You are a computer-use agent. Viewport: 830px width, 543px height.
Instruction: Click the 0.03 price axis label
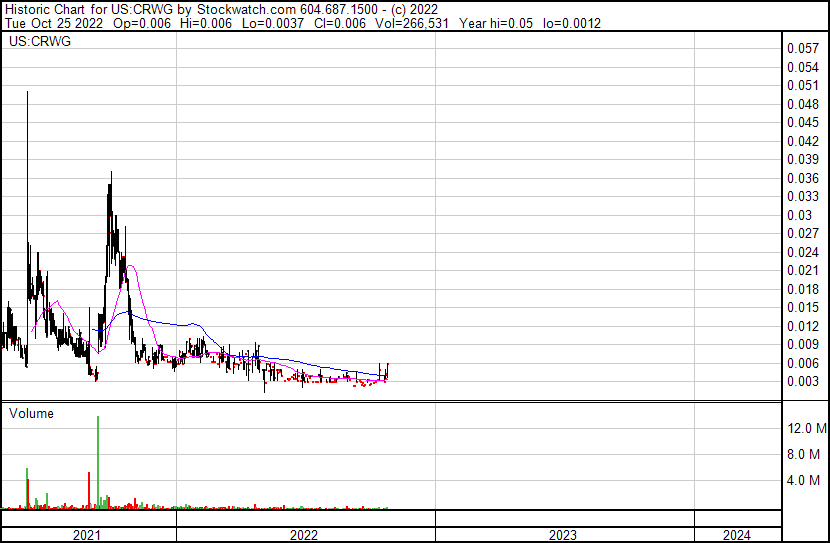[x=800, y=215]
